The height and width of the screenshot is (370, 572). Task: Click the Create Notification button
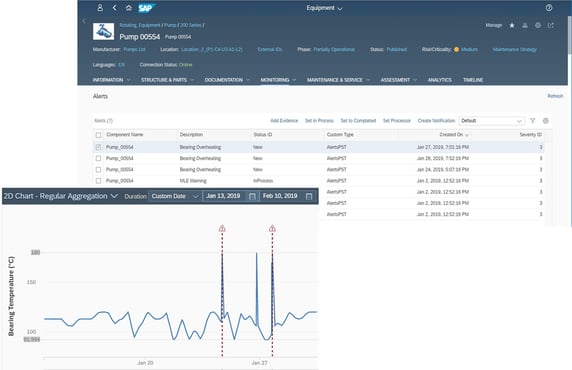(x=436, y=121)
